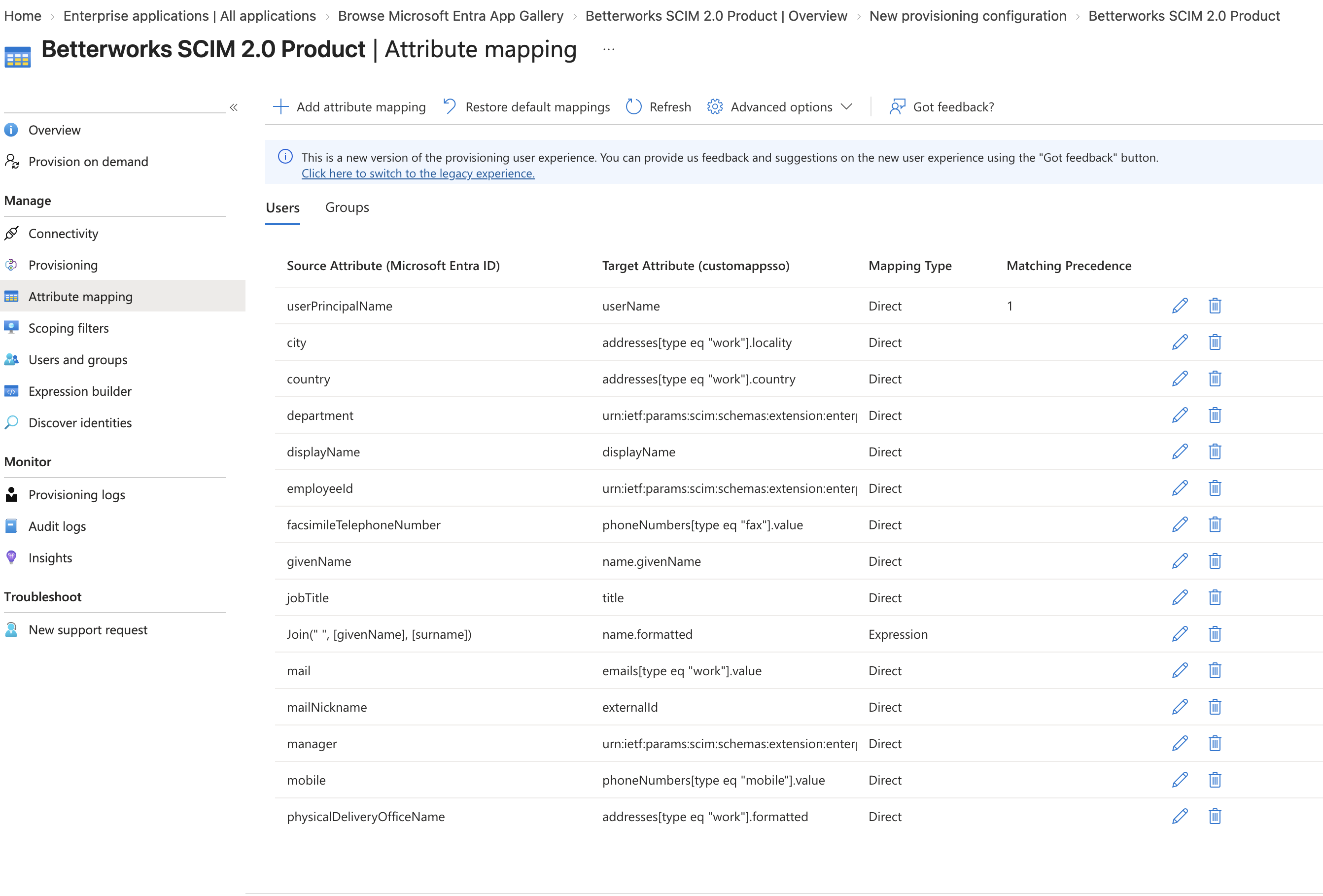This screenshot has height=896, width=1323.
Task: Delete the physicalDeliveryOfficeName mapping
Action: 1214,816
